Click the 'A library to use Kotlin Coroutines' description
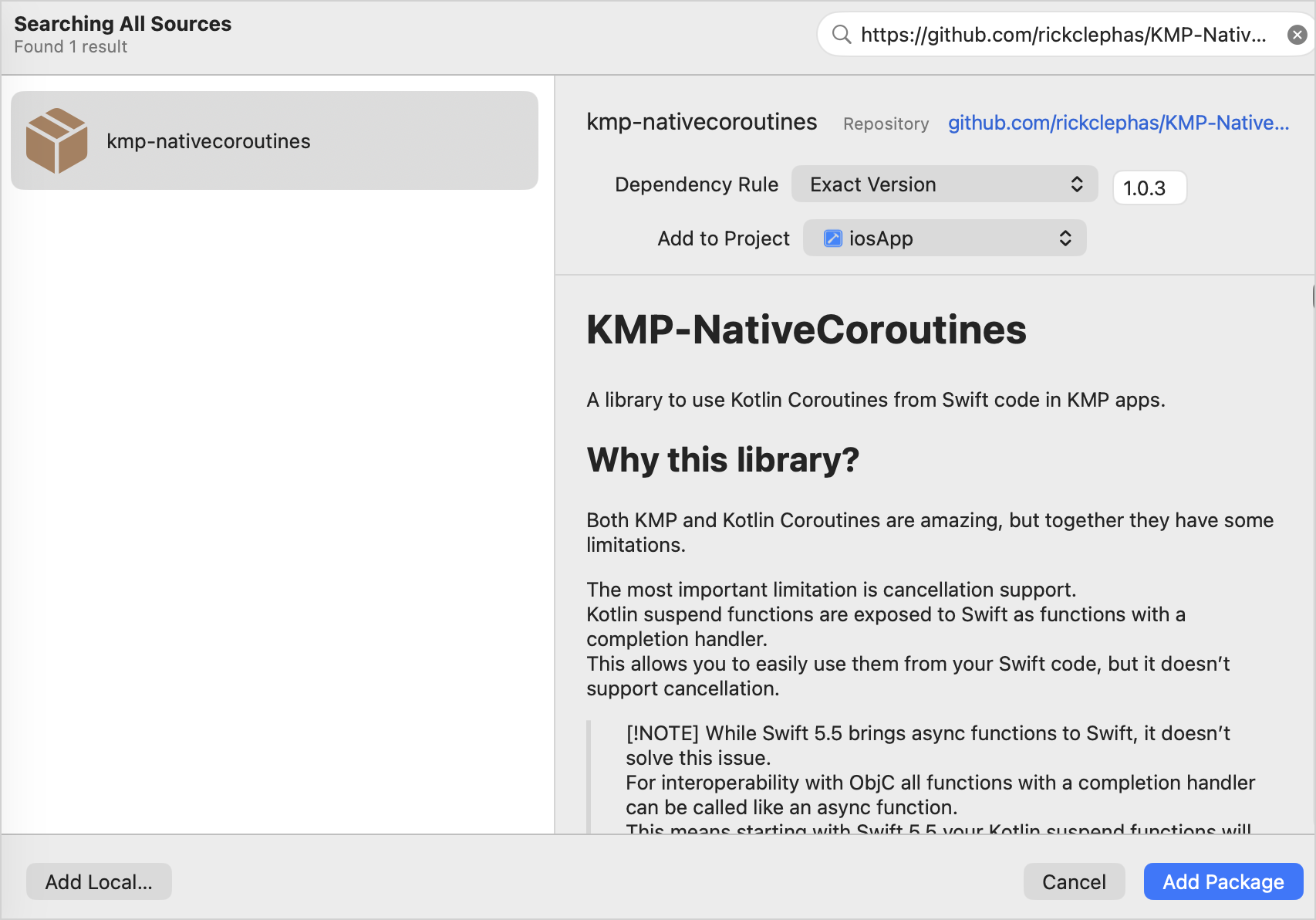Image resolution: width=1316 pixels, height=920 pixels. click(x=876, y=400)
